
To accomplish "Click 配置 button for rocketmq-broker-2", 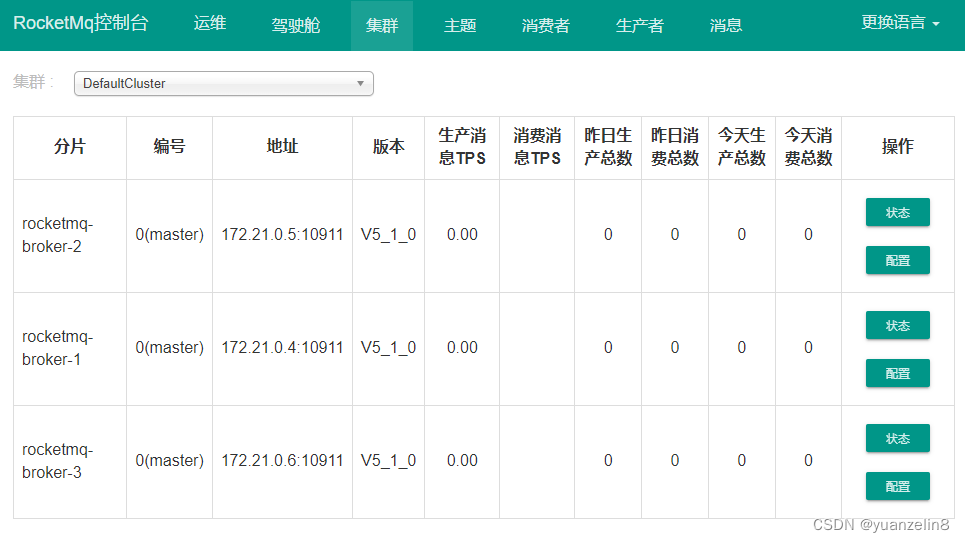I will pyautogui.click(x=897, y=260).
